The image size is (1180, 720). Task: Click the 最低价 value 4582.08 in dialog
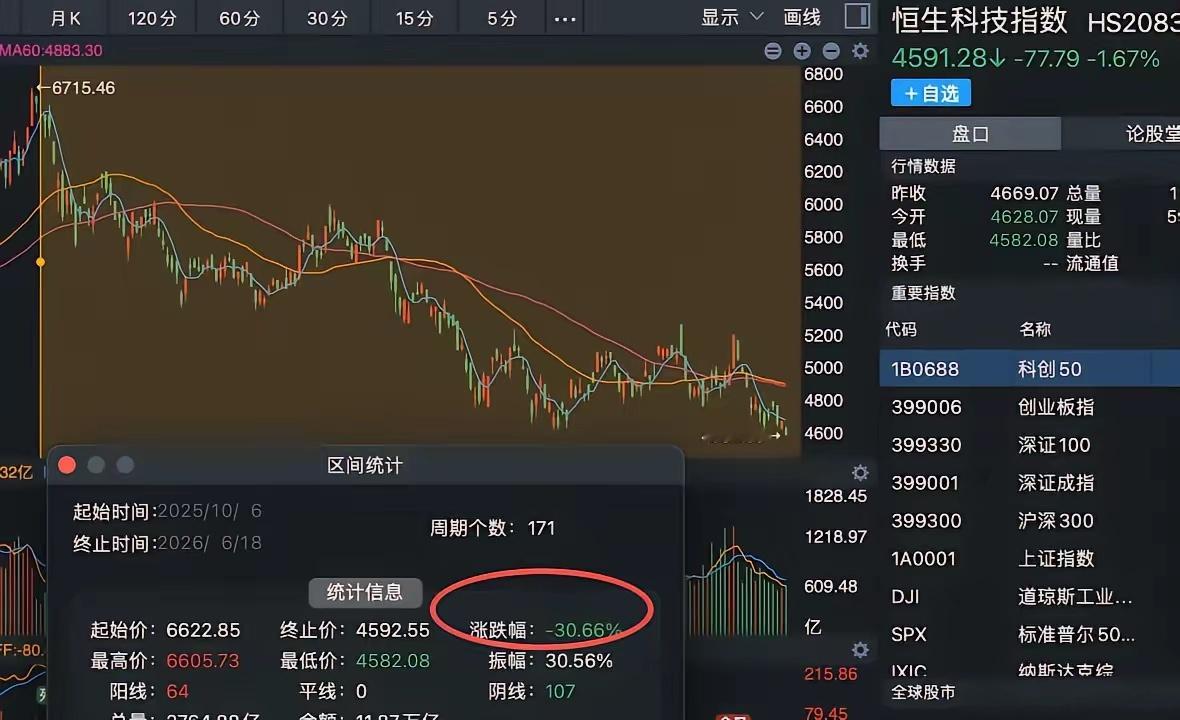tap(393, 661)
